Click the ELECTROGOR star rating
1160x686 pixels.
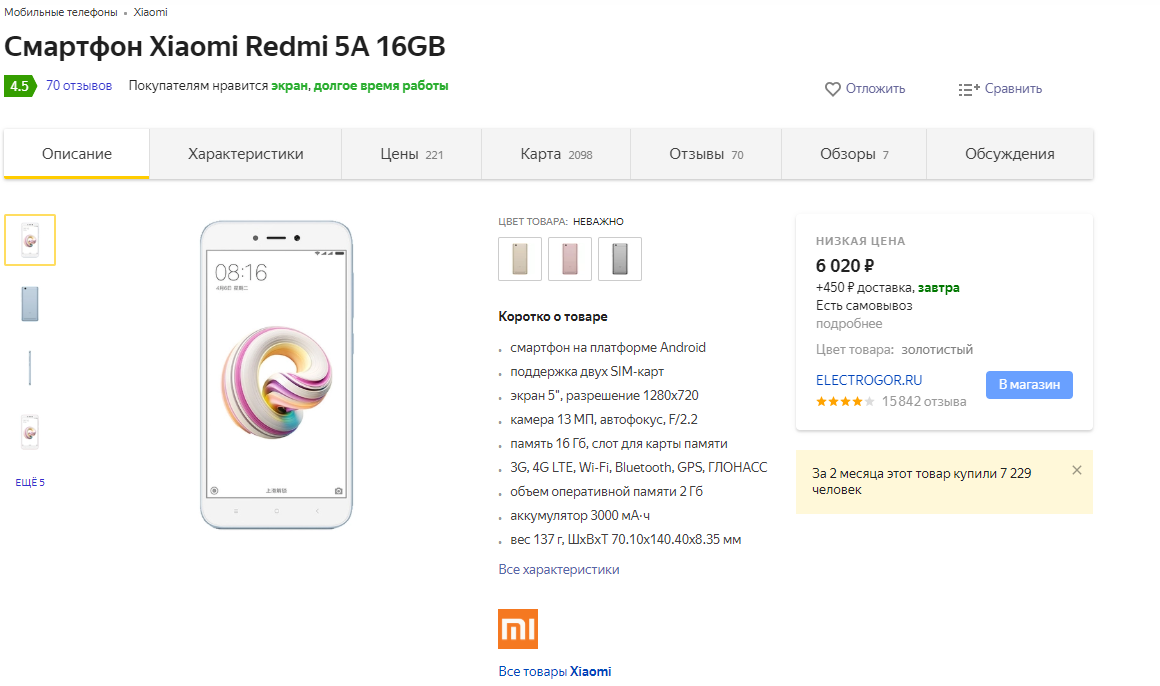[845, 402]
